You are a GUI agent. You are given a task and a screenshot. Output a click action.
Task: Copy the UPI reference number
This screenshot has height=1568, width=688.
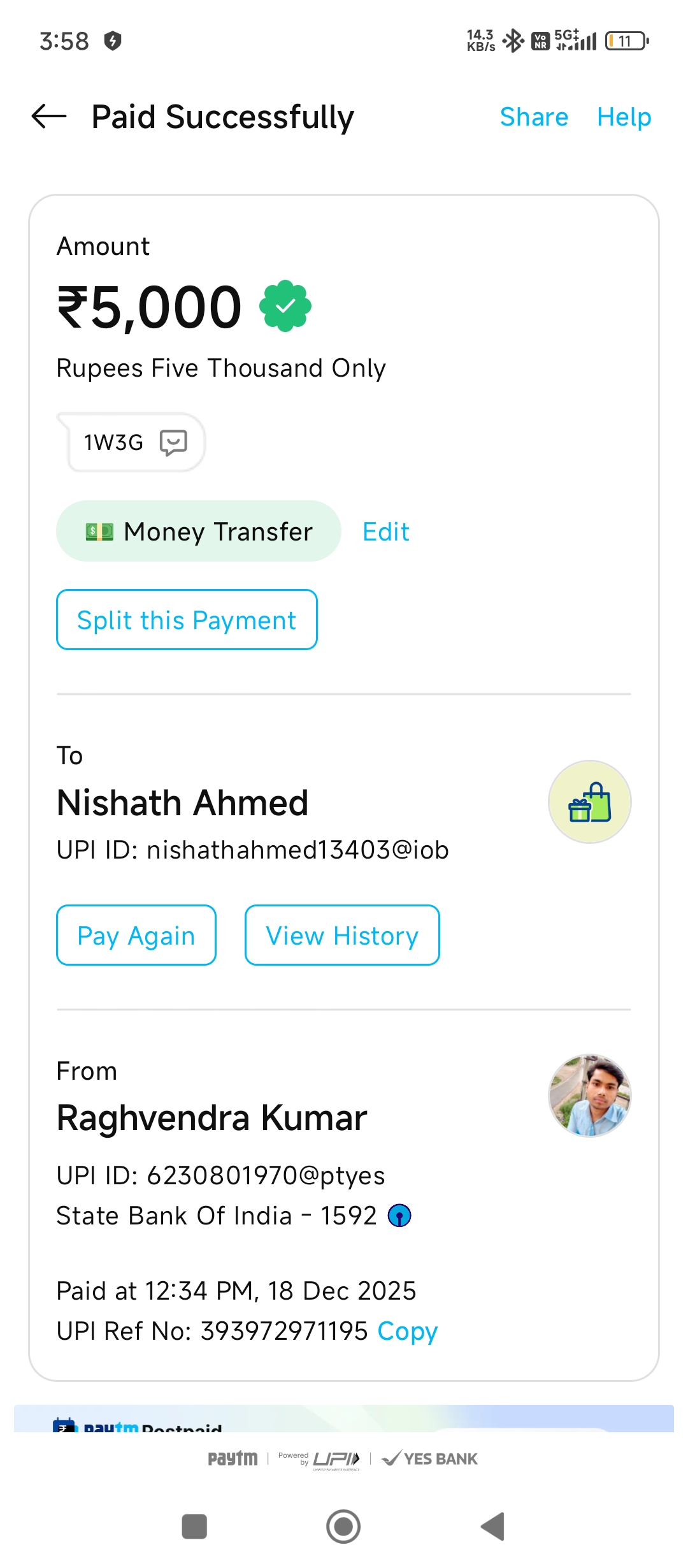point(407,1331)
